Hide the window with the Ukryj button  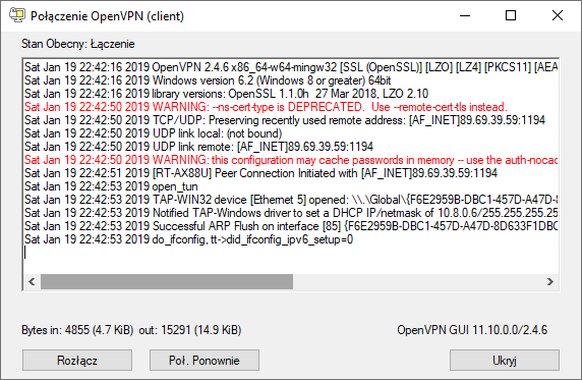pyautogui.click(x=504, y=360)
